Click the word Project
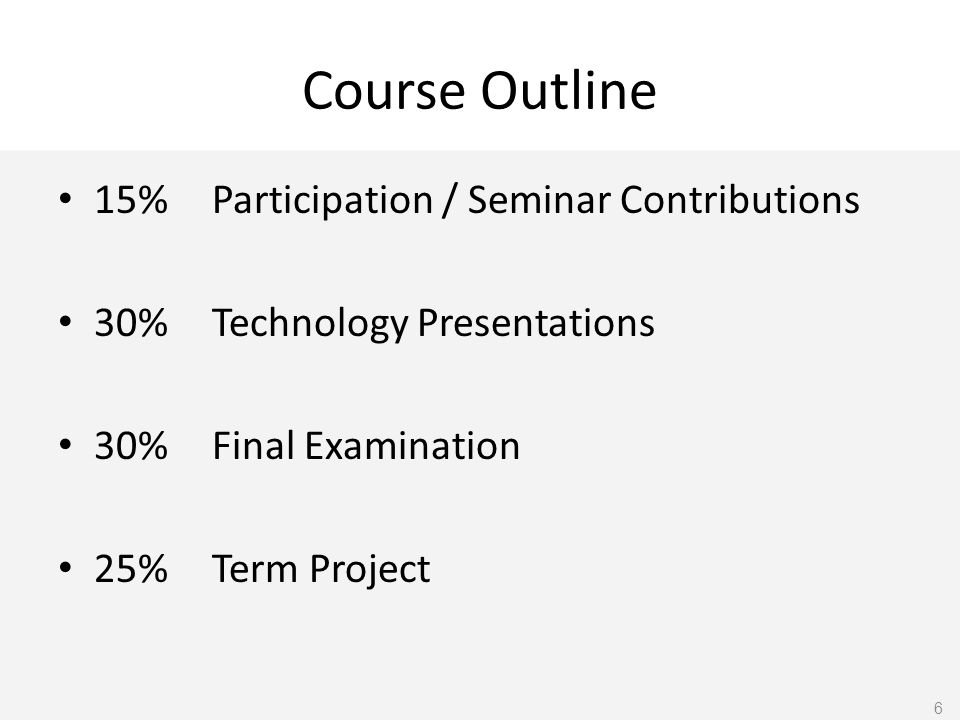The width and height of the screenshot is (960, 720). (x=370, y=570)
